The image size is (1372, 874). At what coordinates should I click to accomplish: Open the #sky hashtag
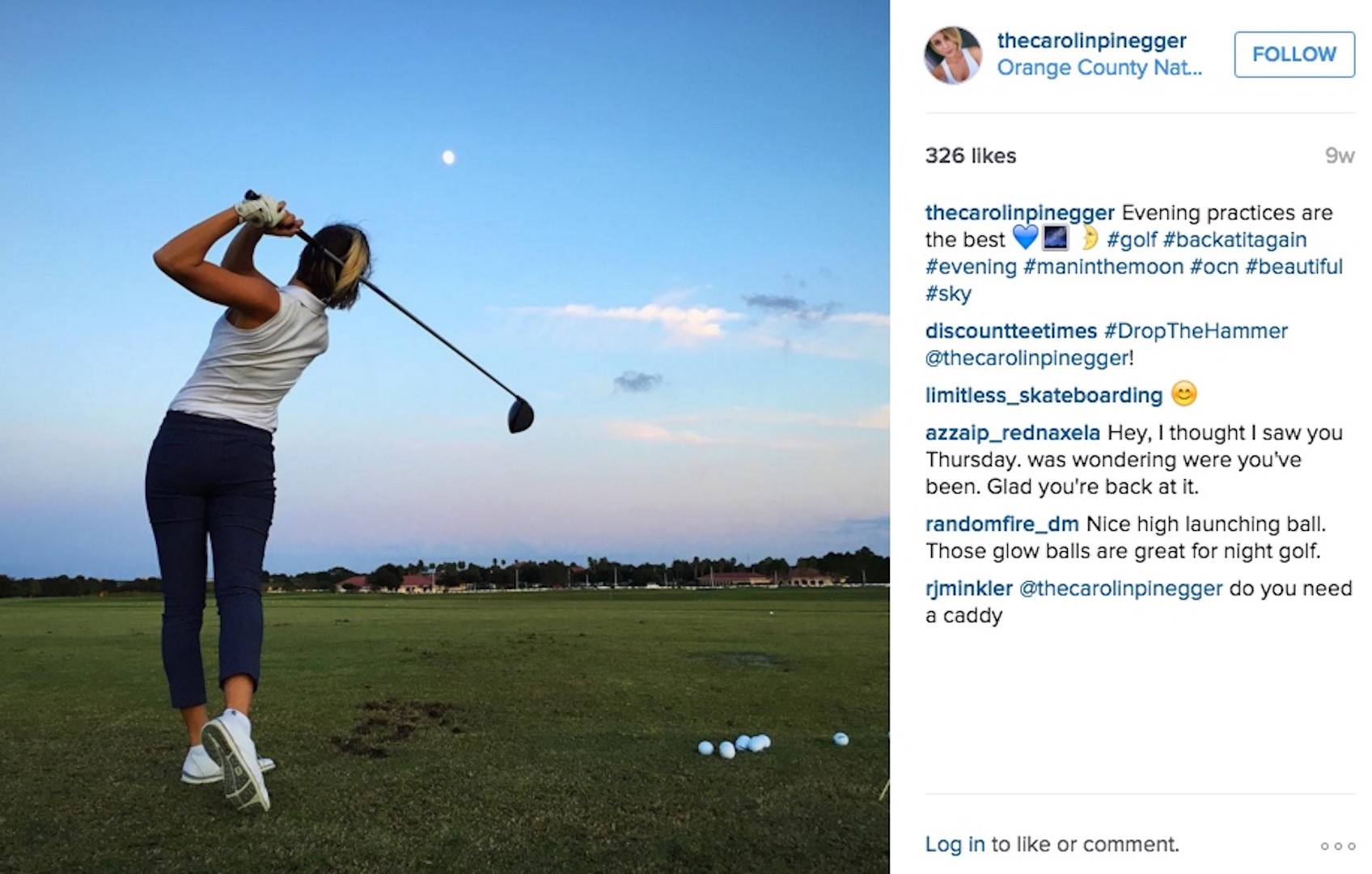pos(948,294)
